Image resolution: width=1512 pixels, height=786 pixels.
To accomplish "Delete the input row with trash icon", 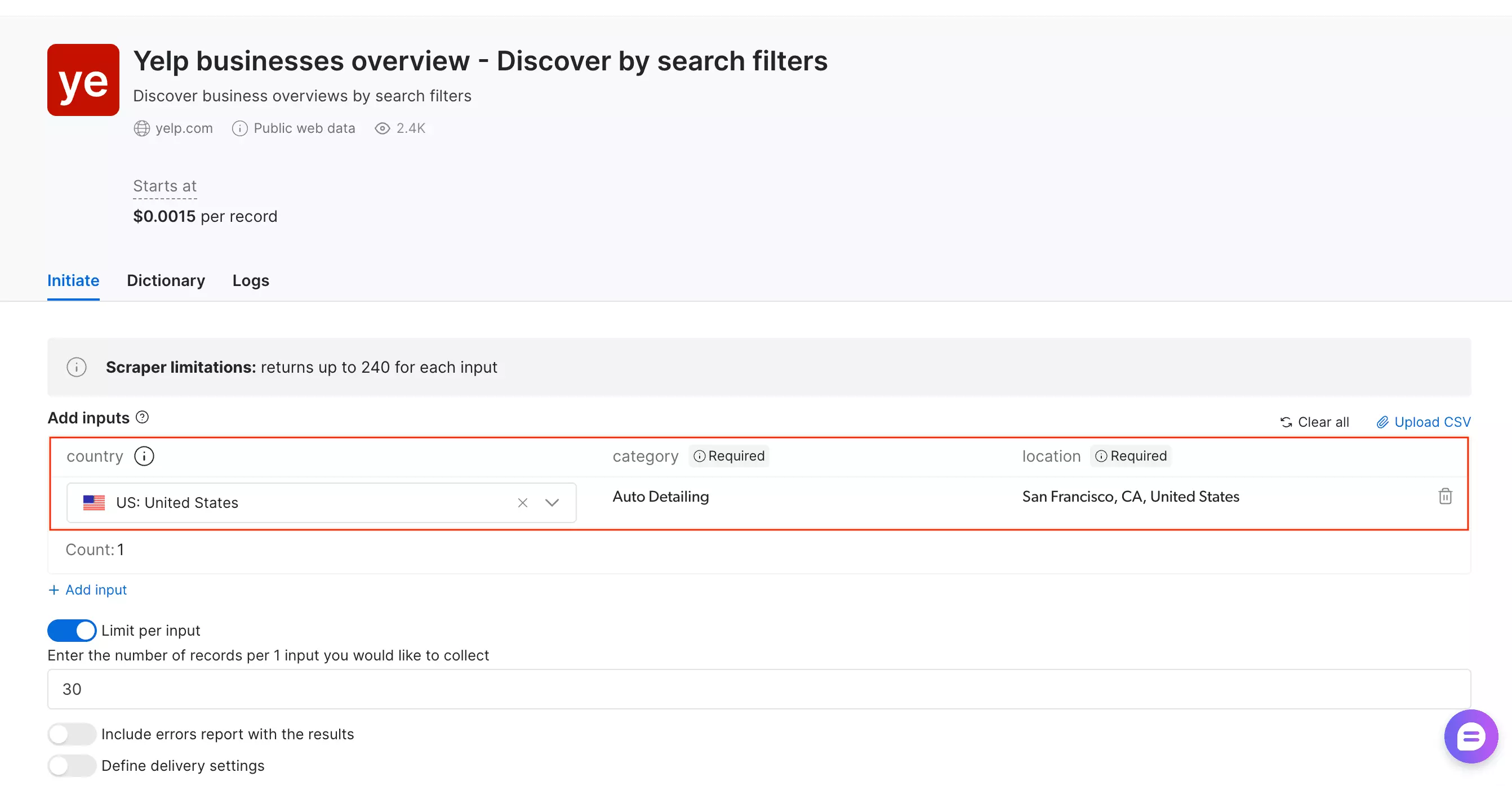I will coord(1445,496).
